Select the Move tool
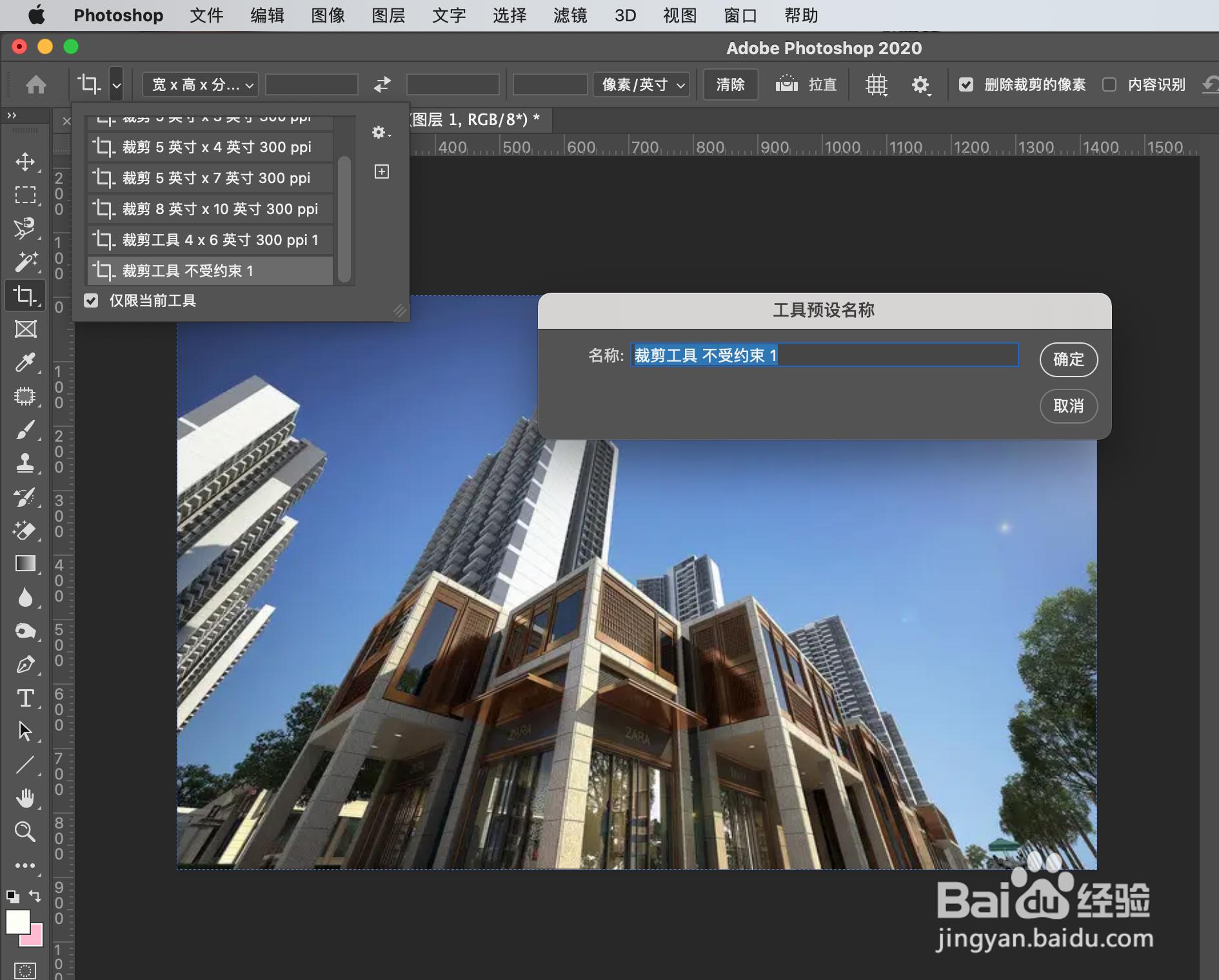The height and width of the screenshot is (980, 1219). pos(25,162)
